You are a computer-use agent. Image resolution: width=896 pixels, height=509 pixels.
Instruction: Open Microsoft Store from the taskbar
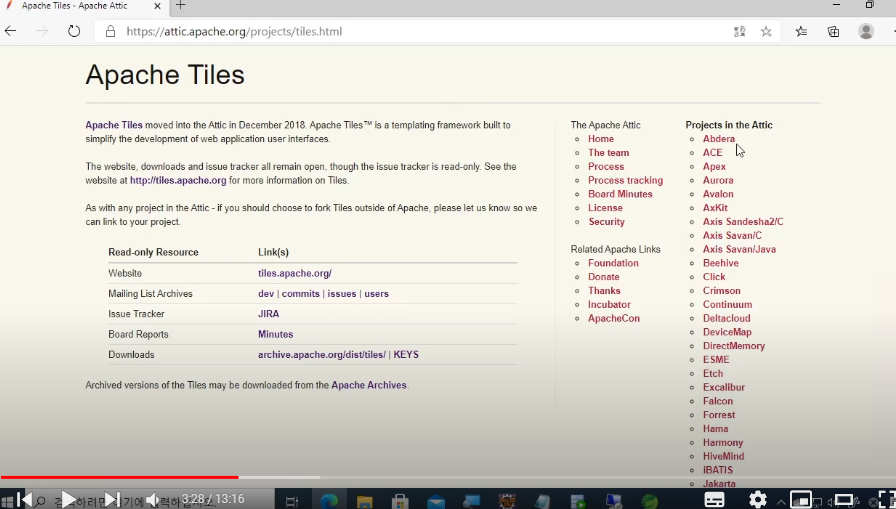point(400,502)
